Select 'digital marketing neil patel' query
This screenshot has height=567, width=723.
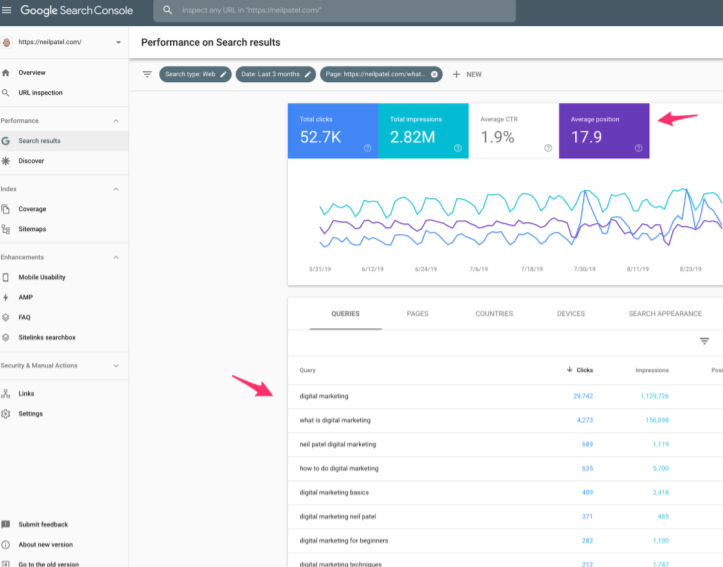click(x=505, y=517)
